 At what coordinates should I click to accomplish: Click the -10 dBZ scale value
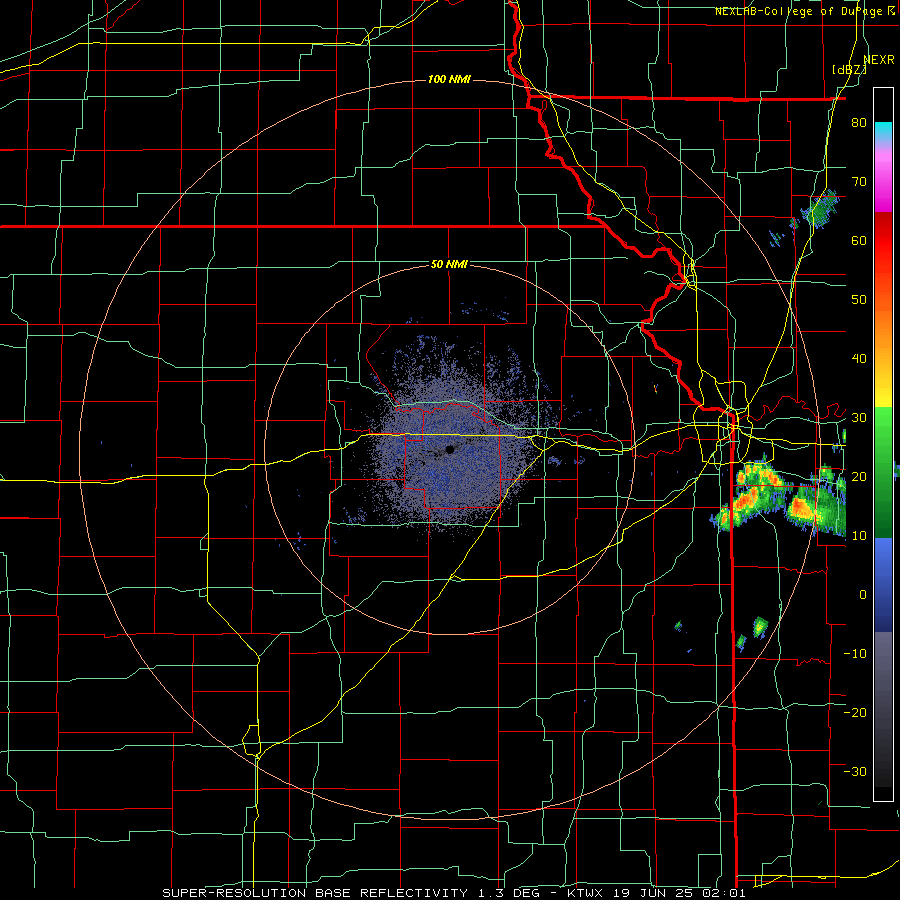click(x=855, y=654)
